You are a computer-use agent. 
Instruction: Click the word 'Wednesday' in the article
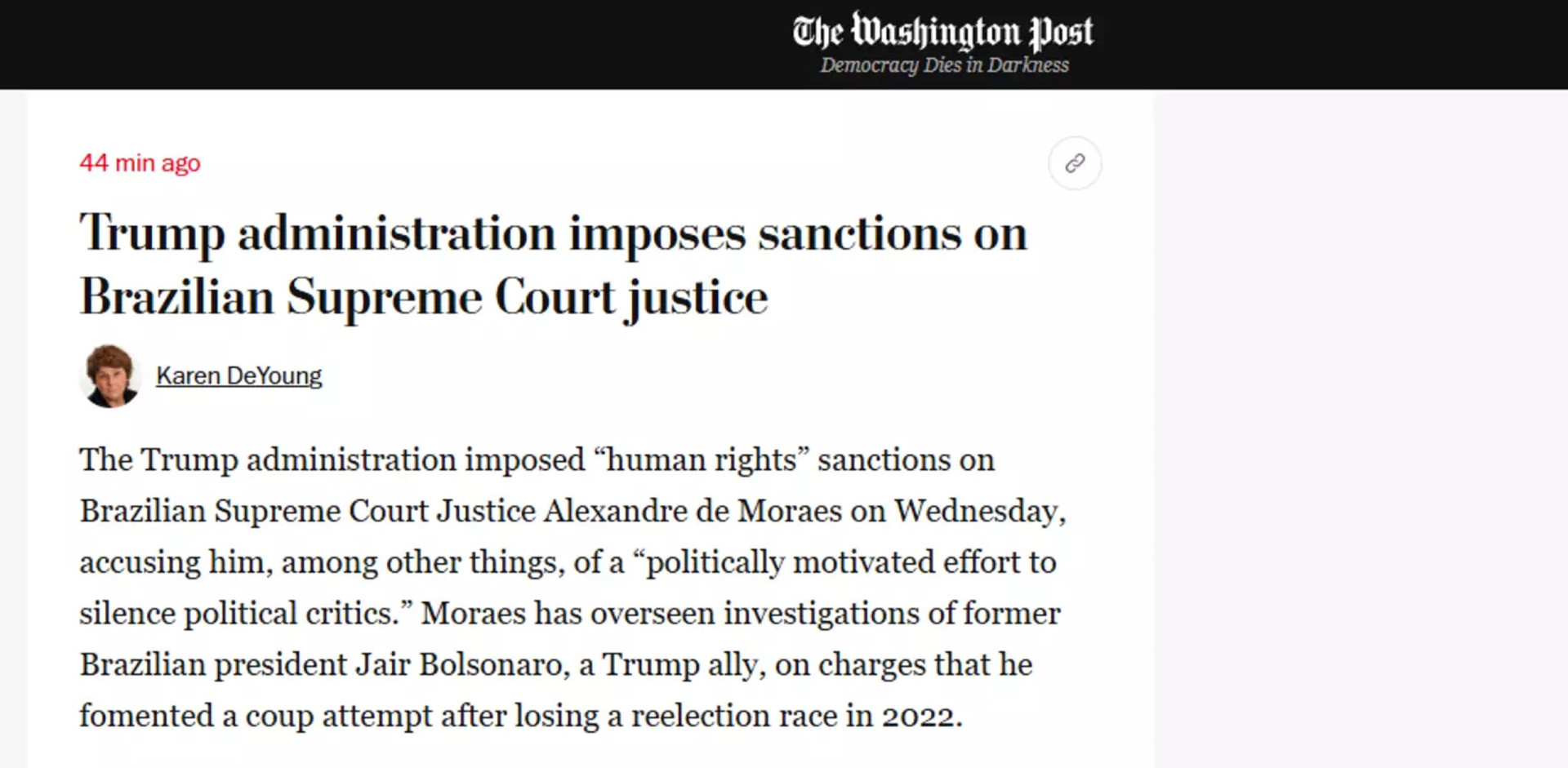pos(977,511)
